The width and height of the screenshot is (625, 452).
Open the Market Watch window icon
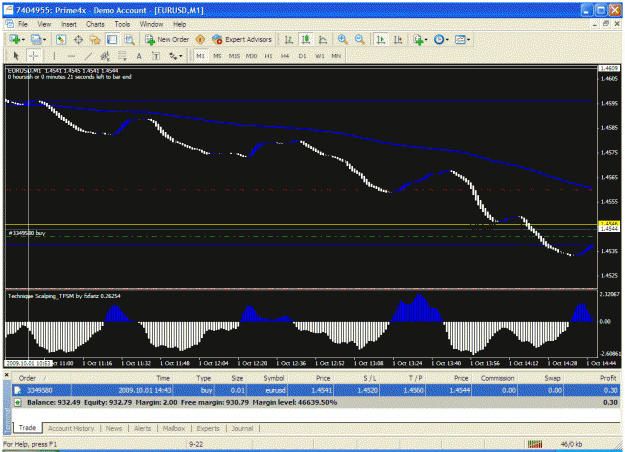[x=61, y=39]
